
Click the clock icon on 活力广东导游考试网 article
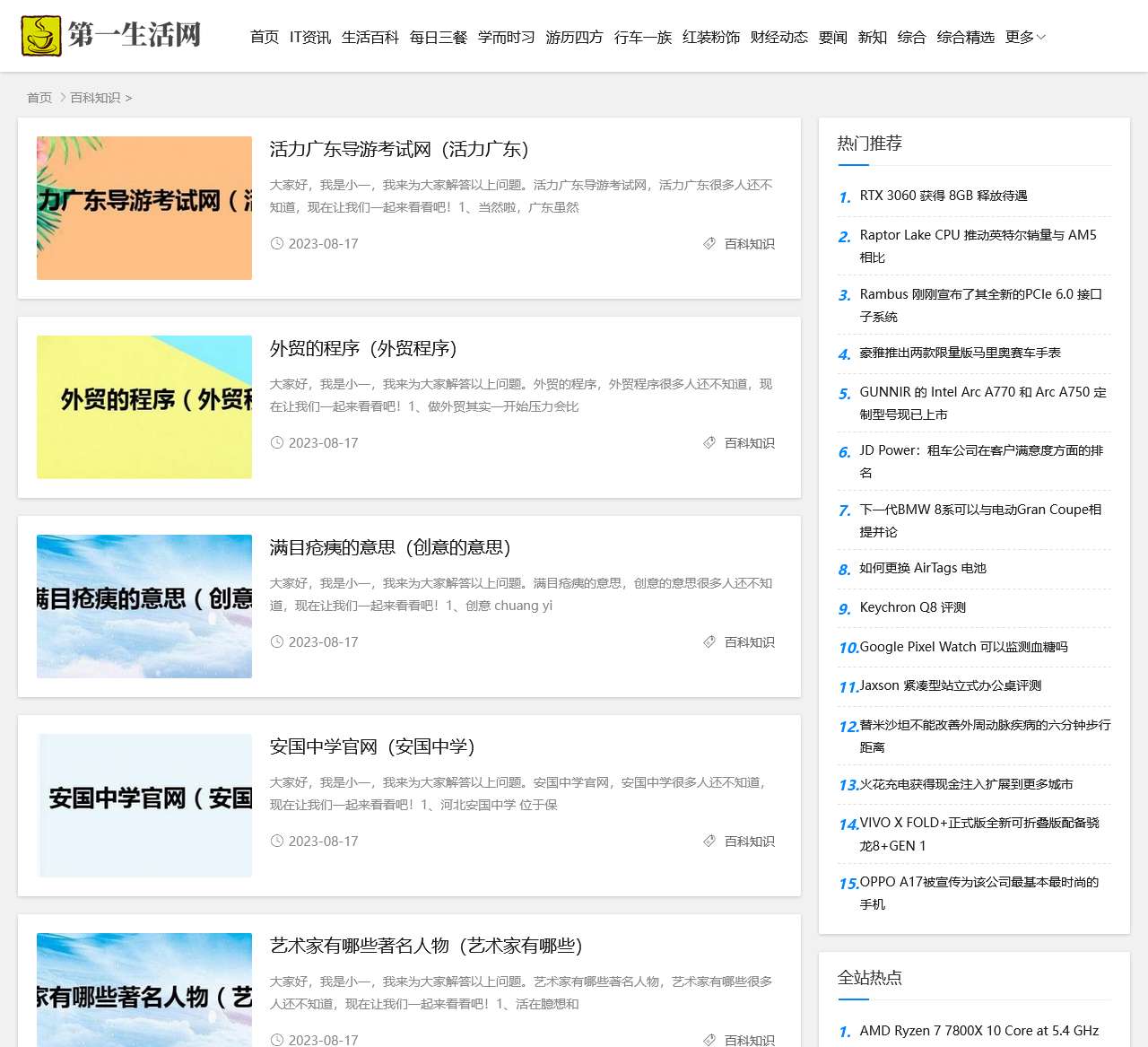click(277, 243)
